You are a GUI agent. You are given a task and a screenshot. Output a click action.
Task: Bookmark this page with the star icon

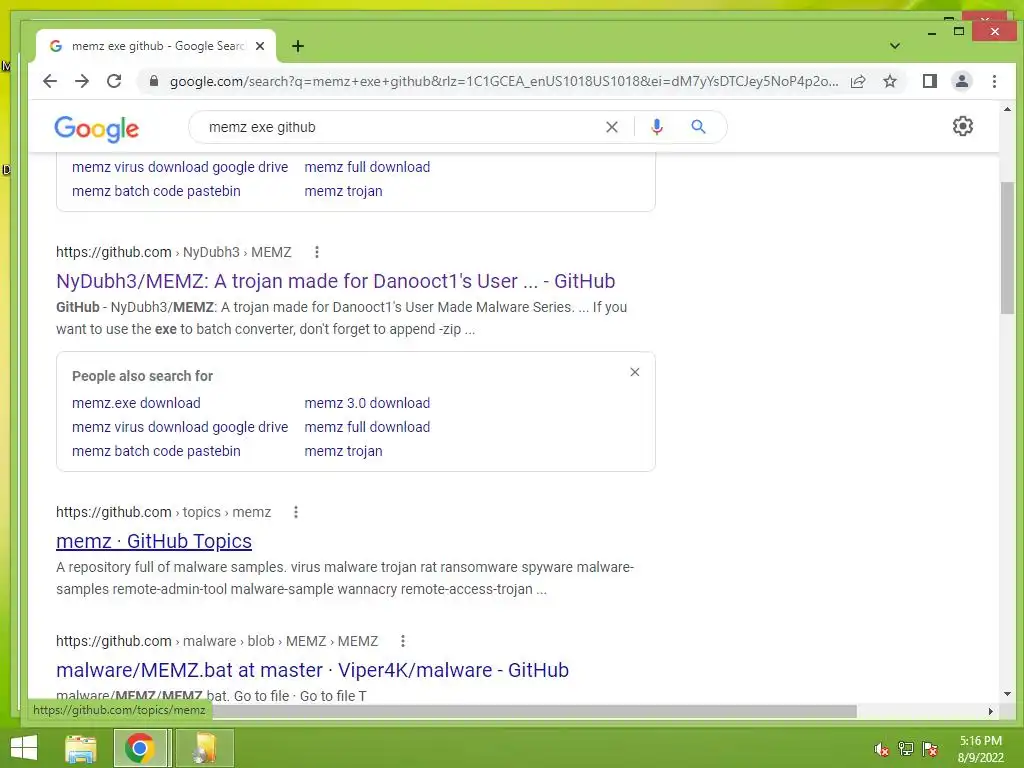(x=889, y=81)
